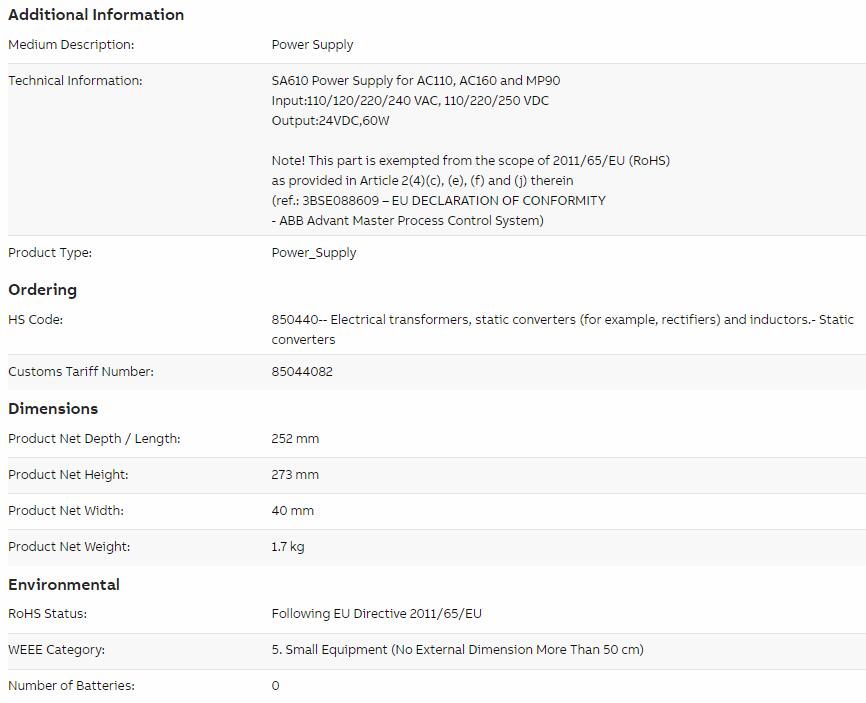Click the Input voltage specification line
866x703 pixels.
(x=410, y=101)
